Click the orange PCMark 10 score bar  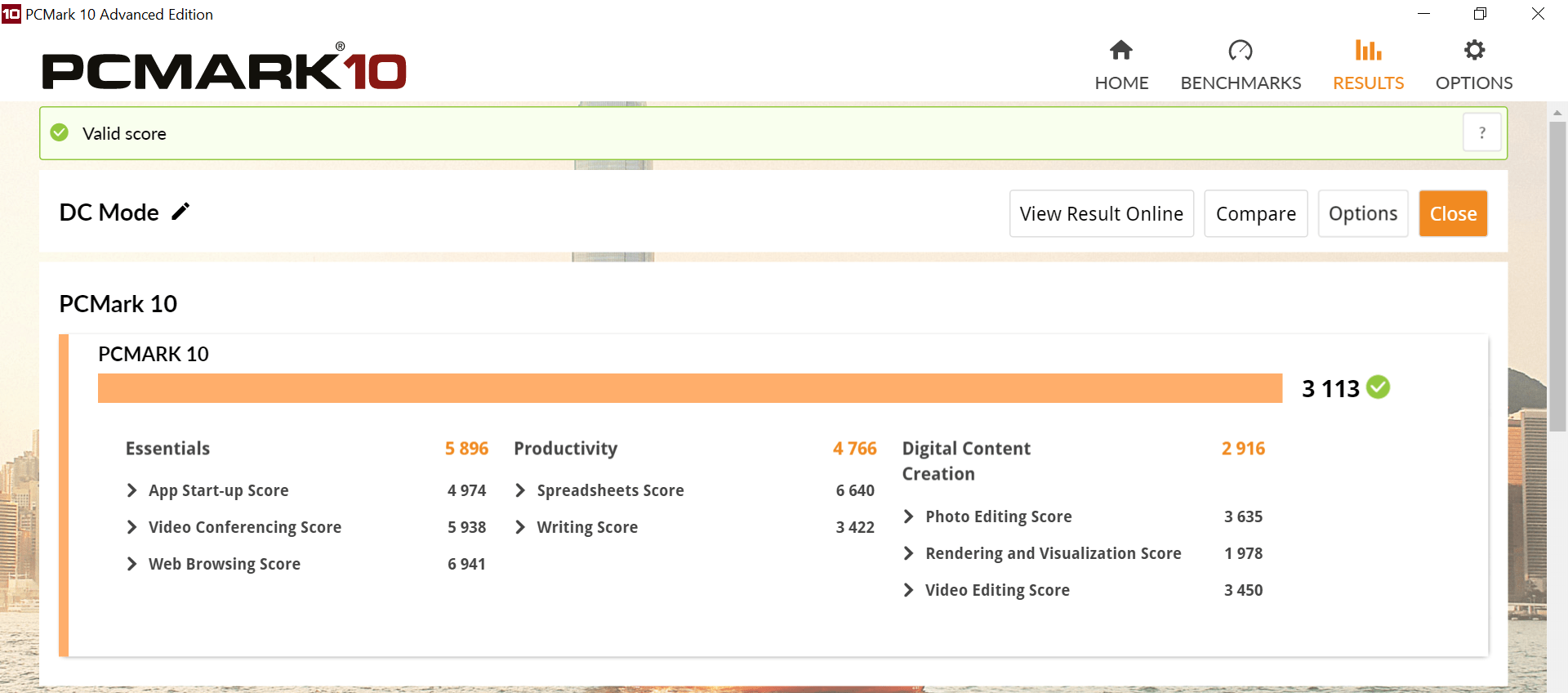(x=690, y=388)
